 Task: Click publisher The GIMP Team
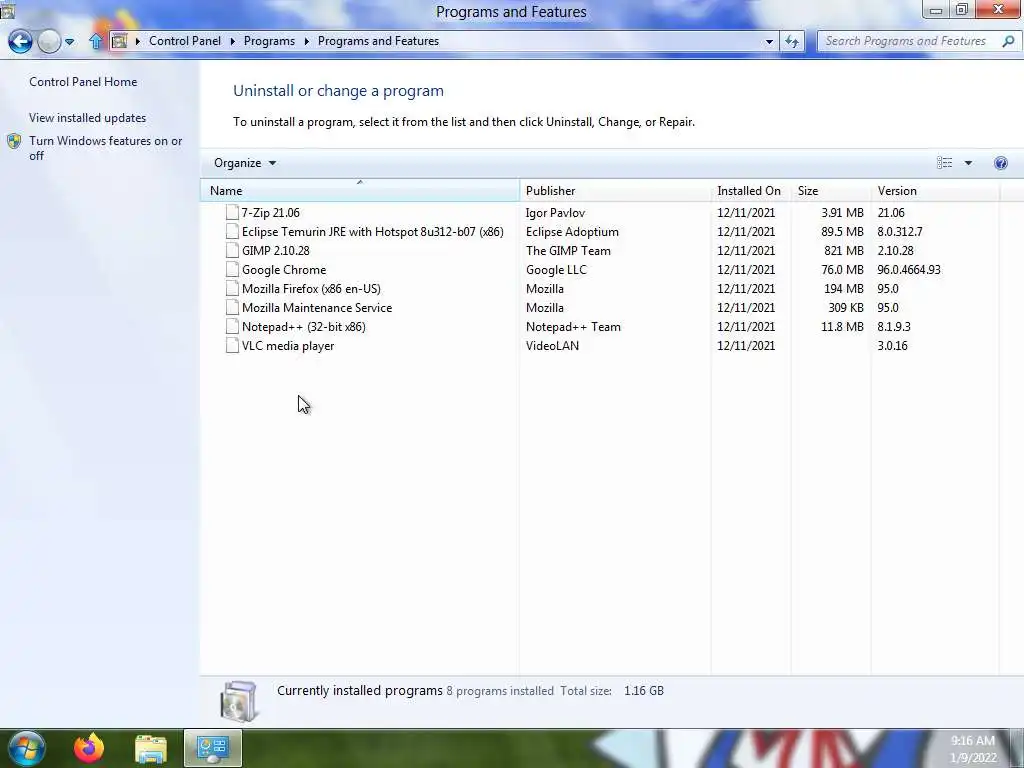568,250
